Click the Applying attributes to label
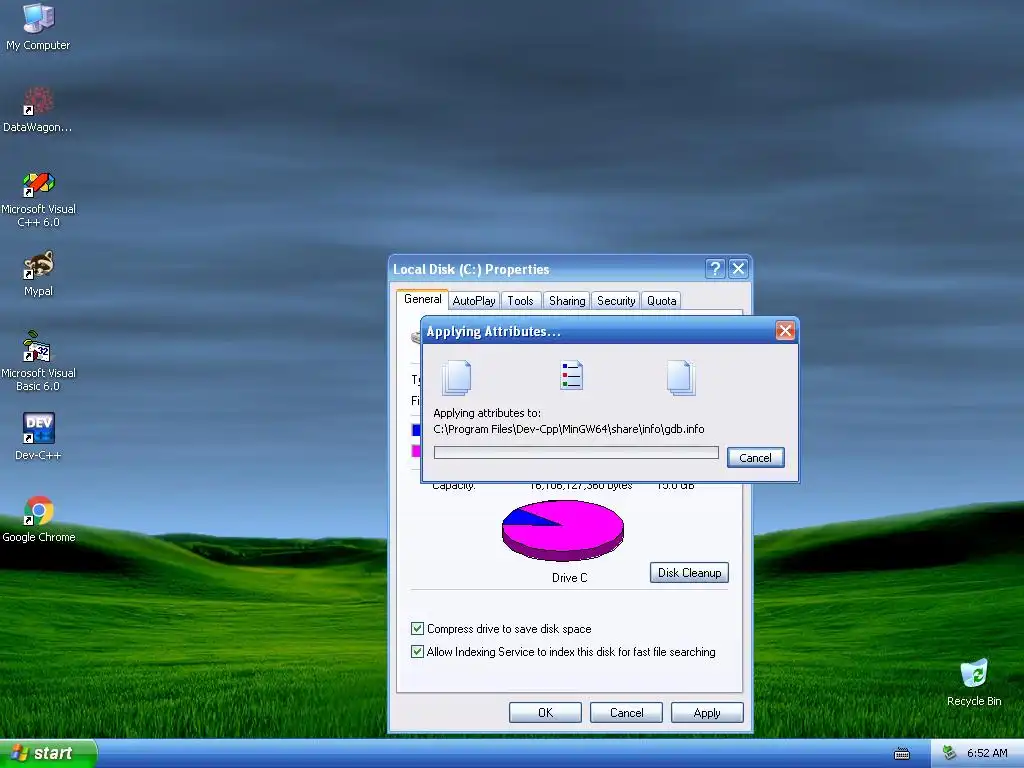 point(487,413)
